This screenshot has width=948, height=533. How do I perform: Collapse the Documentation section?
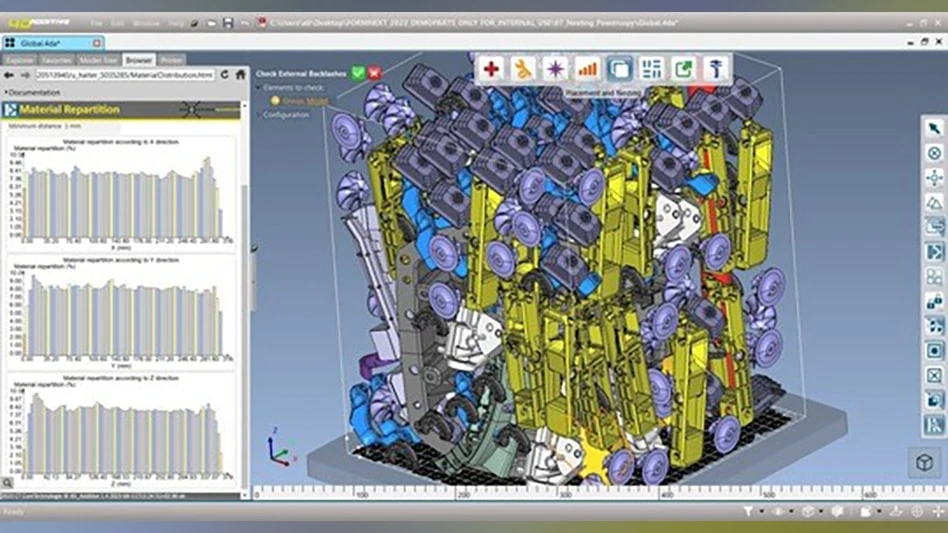click(x=5, y=93)
